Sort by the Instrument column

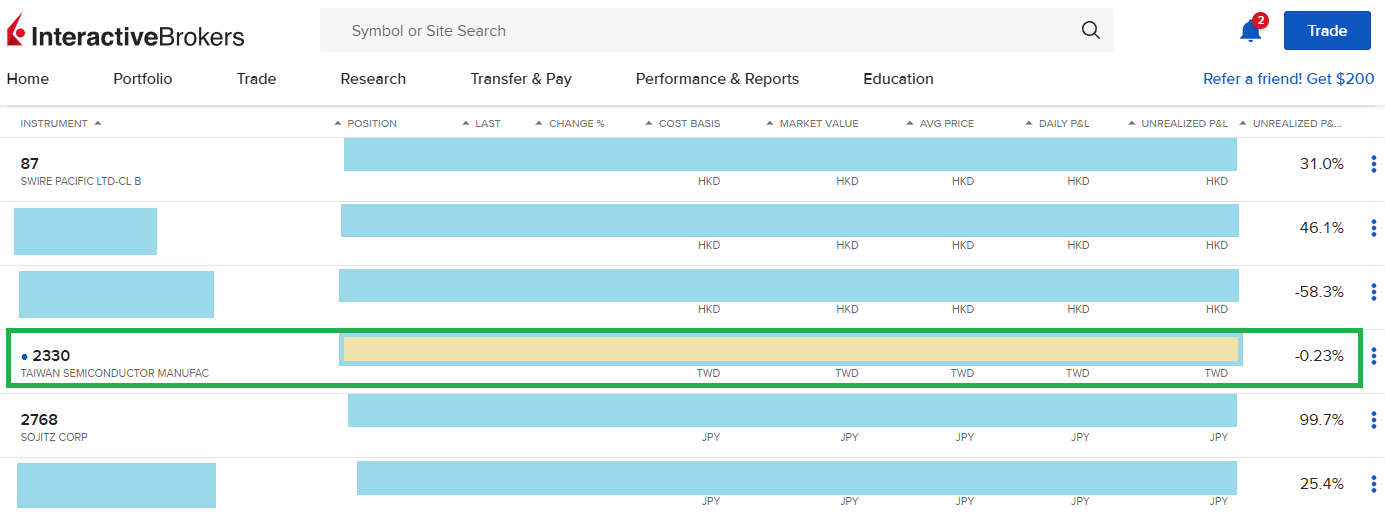61,124
